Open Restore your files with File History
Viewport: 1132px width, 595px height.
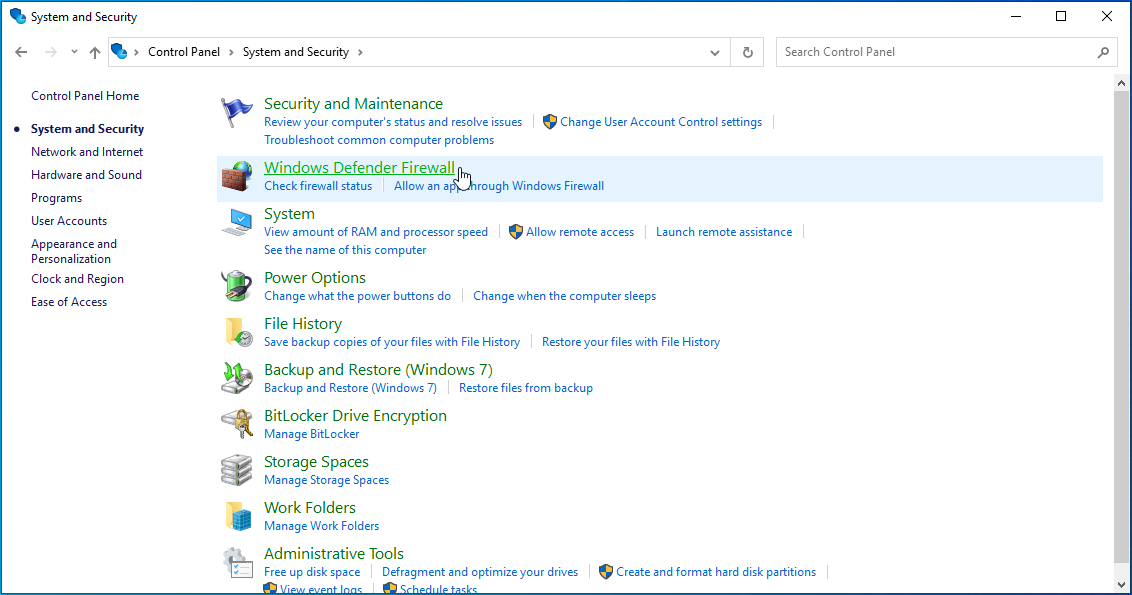coord(631,341)
